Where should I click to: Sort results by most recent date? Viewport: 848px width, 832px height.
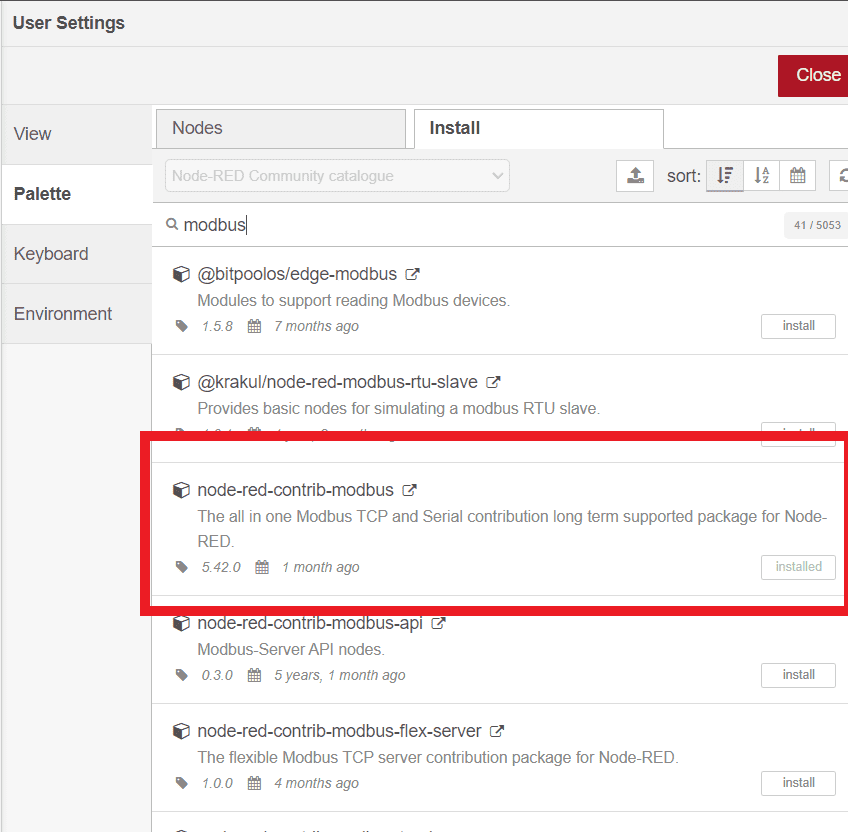tap(797, 176)
